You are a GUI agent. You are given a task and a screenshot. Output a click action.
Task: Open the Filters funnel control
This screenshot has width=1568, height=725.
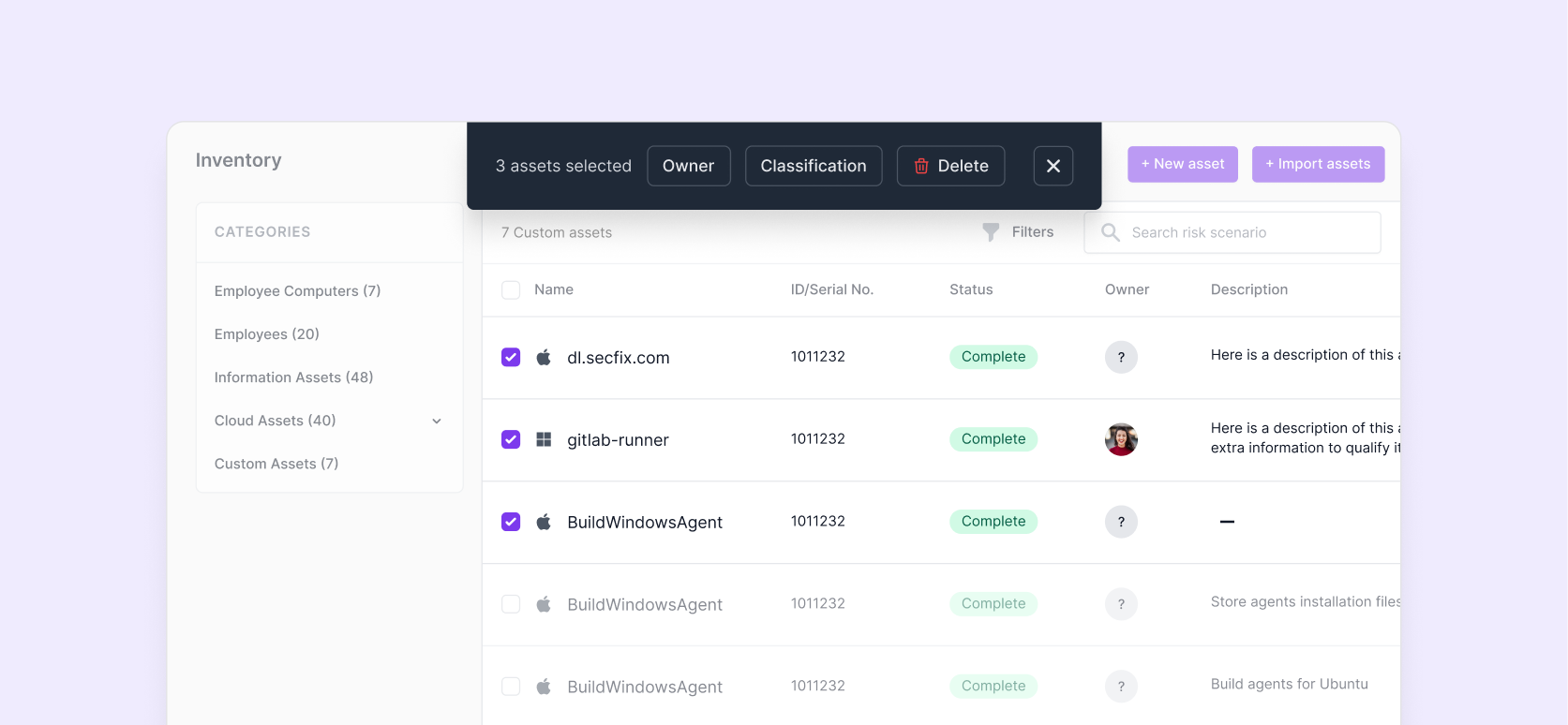(1018, 232)
